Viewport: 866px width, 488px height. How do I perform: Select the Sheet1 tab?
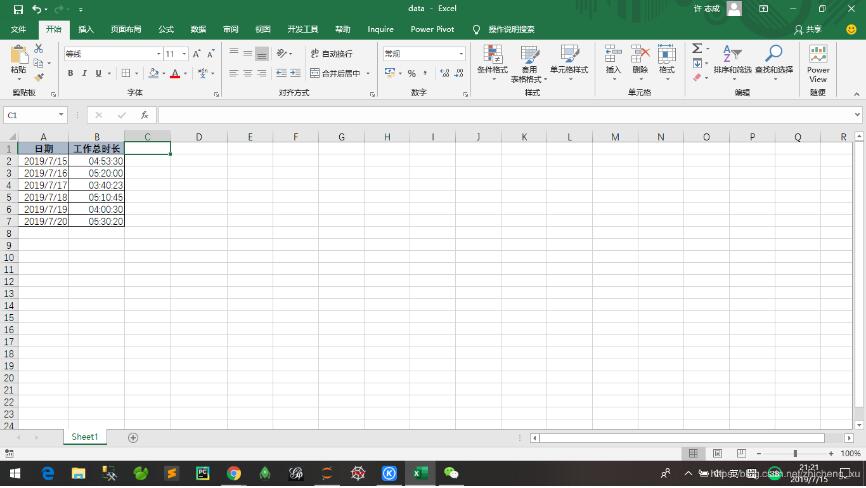[85, 437]
